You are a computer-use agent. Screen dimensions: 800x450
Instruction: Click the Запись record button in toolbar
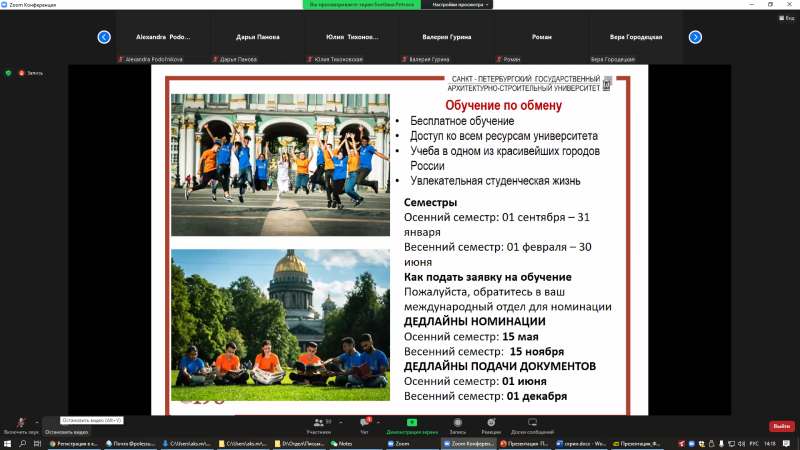coord(458,426)
